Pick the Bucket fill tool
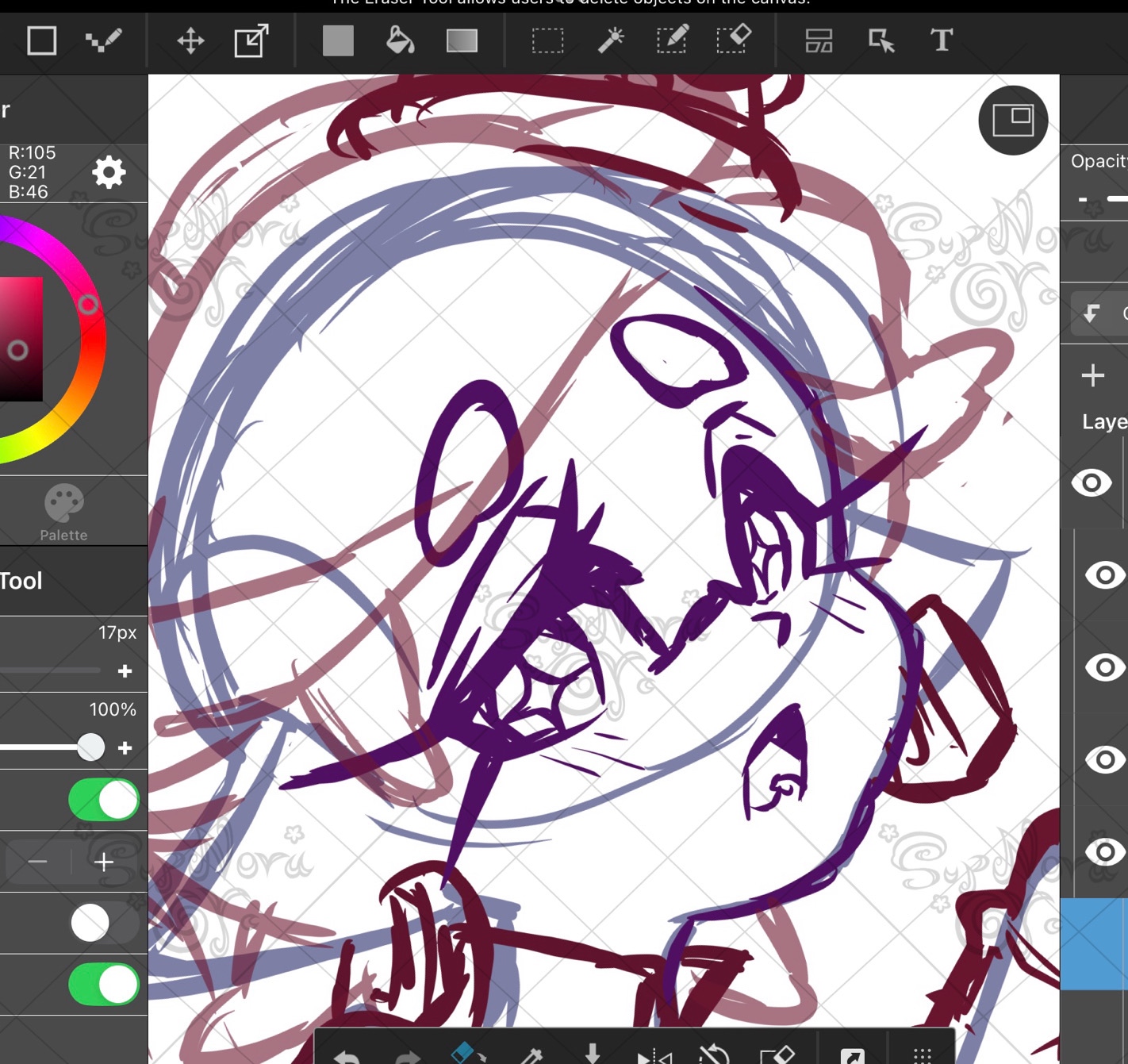 click(x=400, y=40)
